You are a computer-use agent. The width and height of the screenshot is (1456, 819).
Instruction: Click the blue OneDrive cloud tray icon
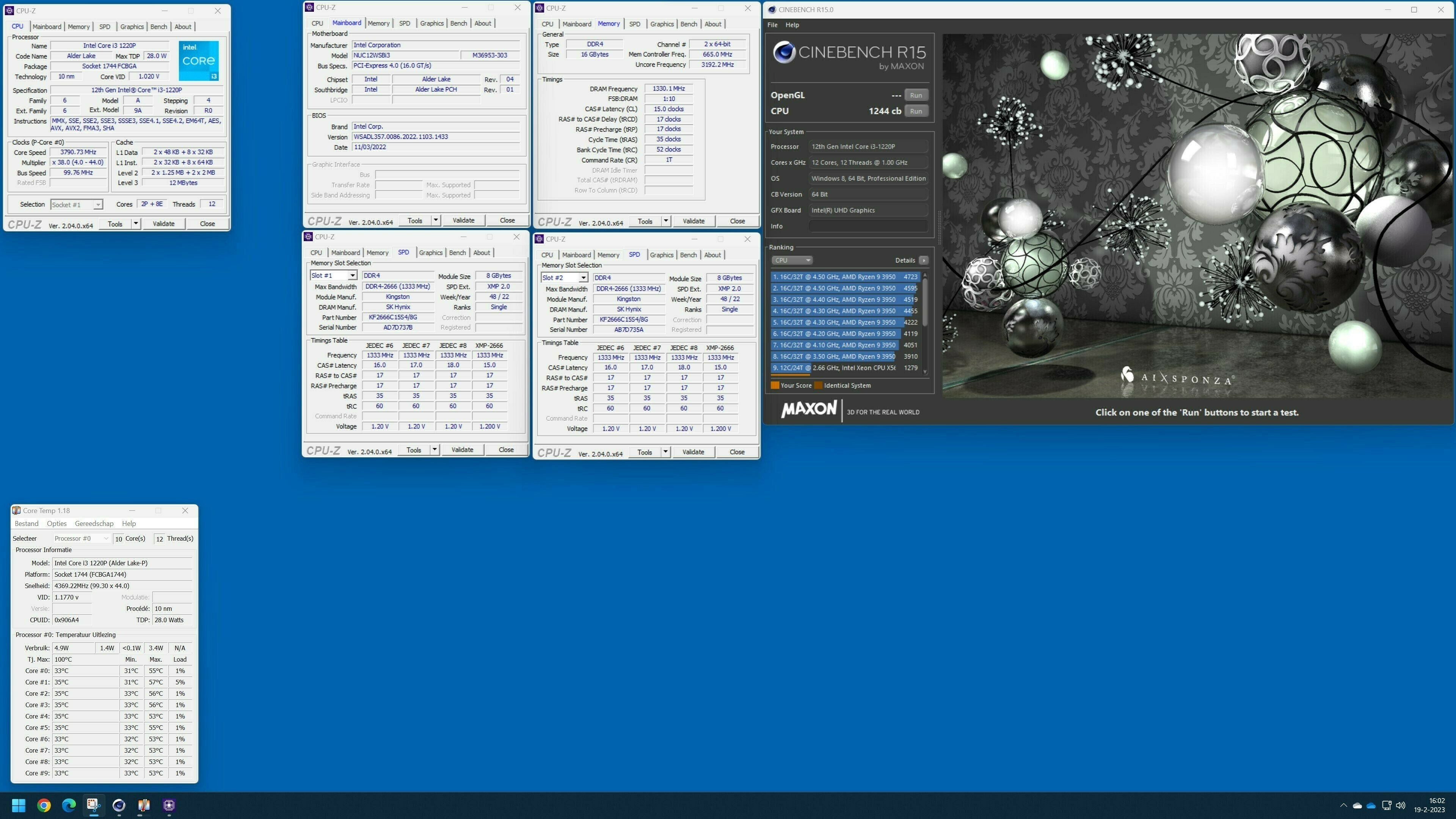pos(1371,805)
